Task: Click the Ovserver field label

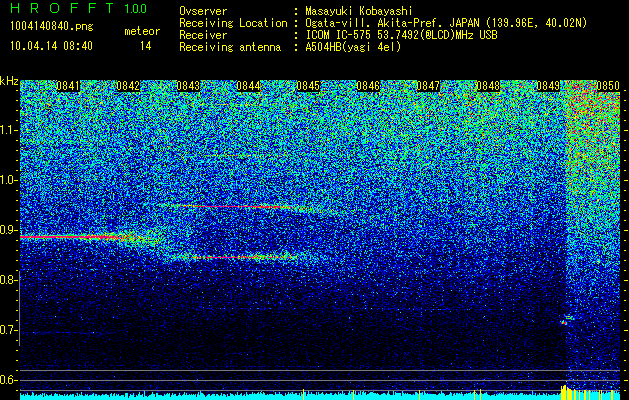Action: (203, 11)
